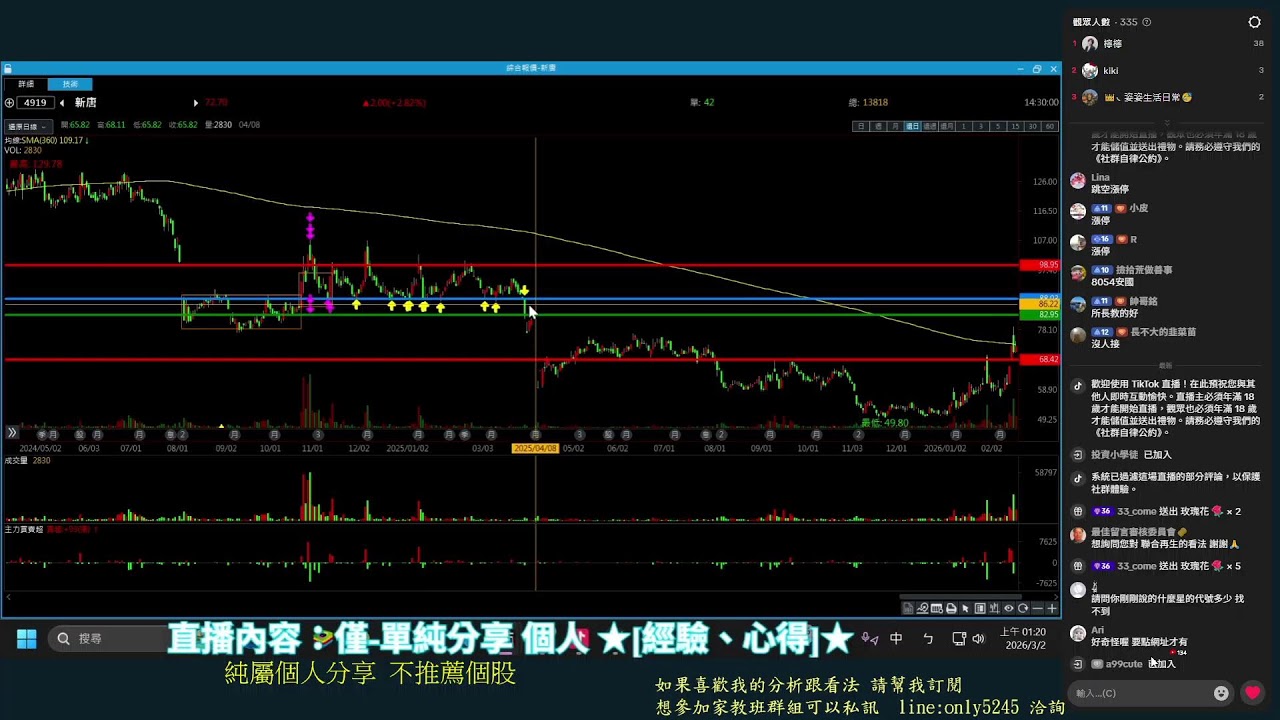Screen dimensions: 1280x720
Task: Click the 中 input method indicator
Action: pyautogui.click(x=896, y=638)
